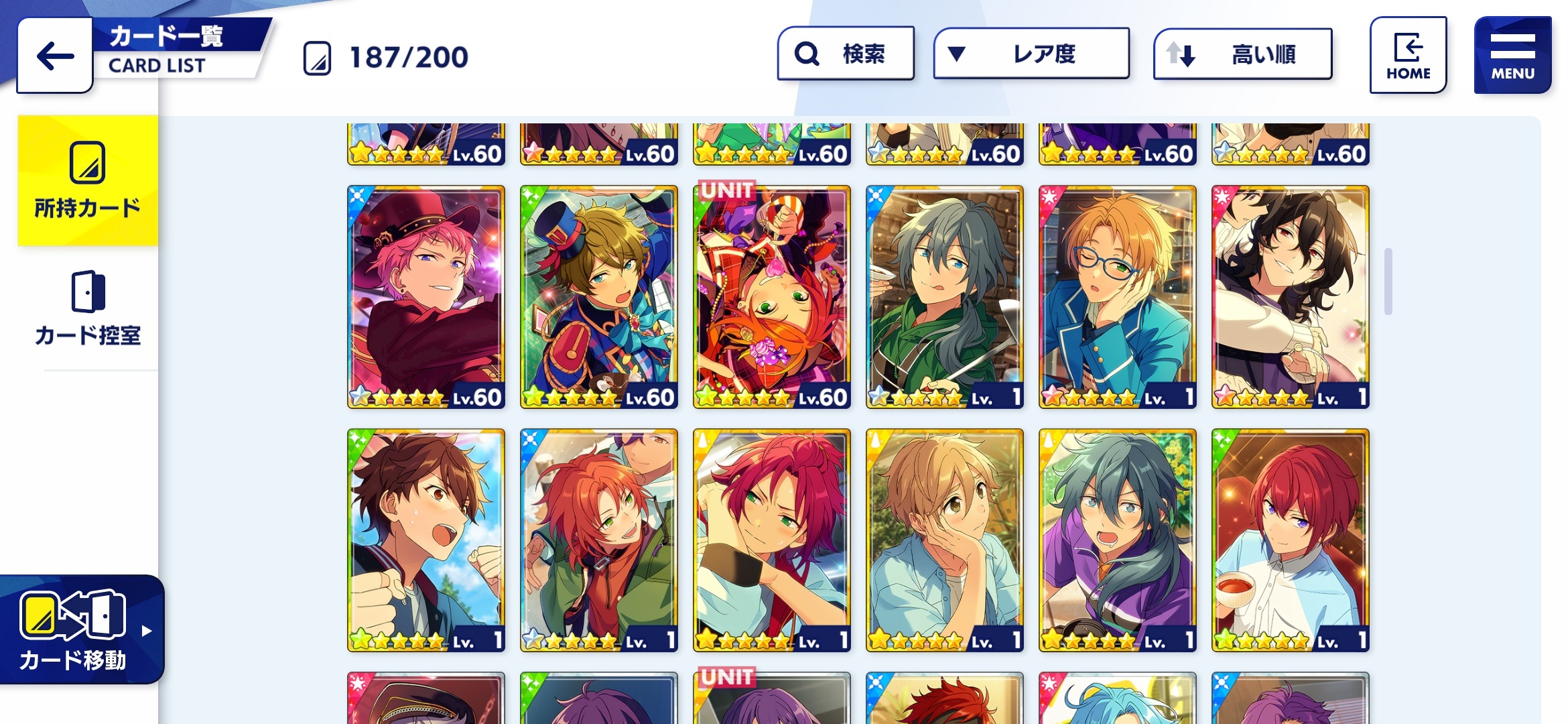Toggle the 高い順 sort order
Image resolution: width=1568 pixels, height=724 pixels.
(x=1242, y=54)
